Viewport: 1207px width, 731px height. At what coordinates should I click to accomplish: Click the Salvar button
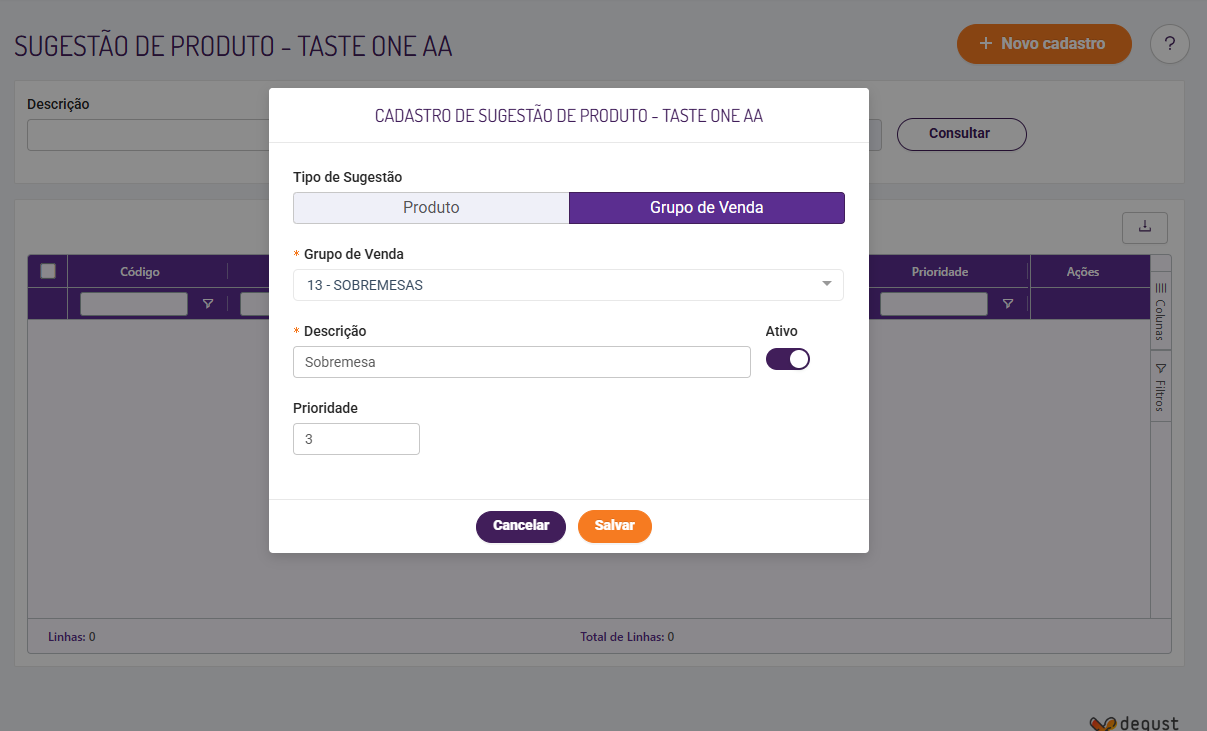(614, 526)
